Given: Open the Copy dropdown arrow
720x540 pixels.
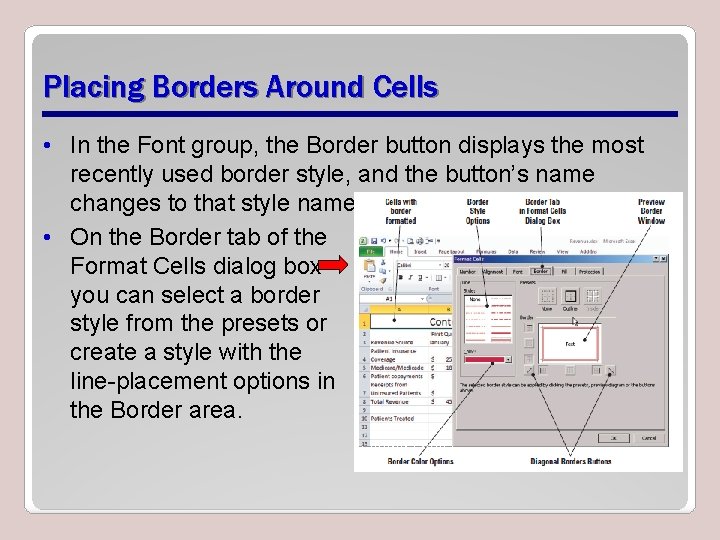Looking at the screenshot, I should click(x=389, y=271).
